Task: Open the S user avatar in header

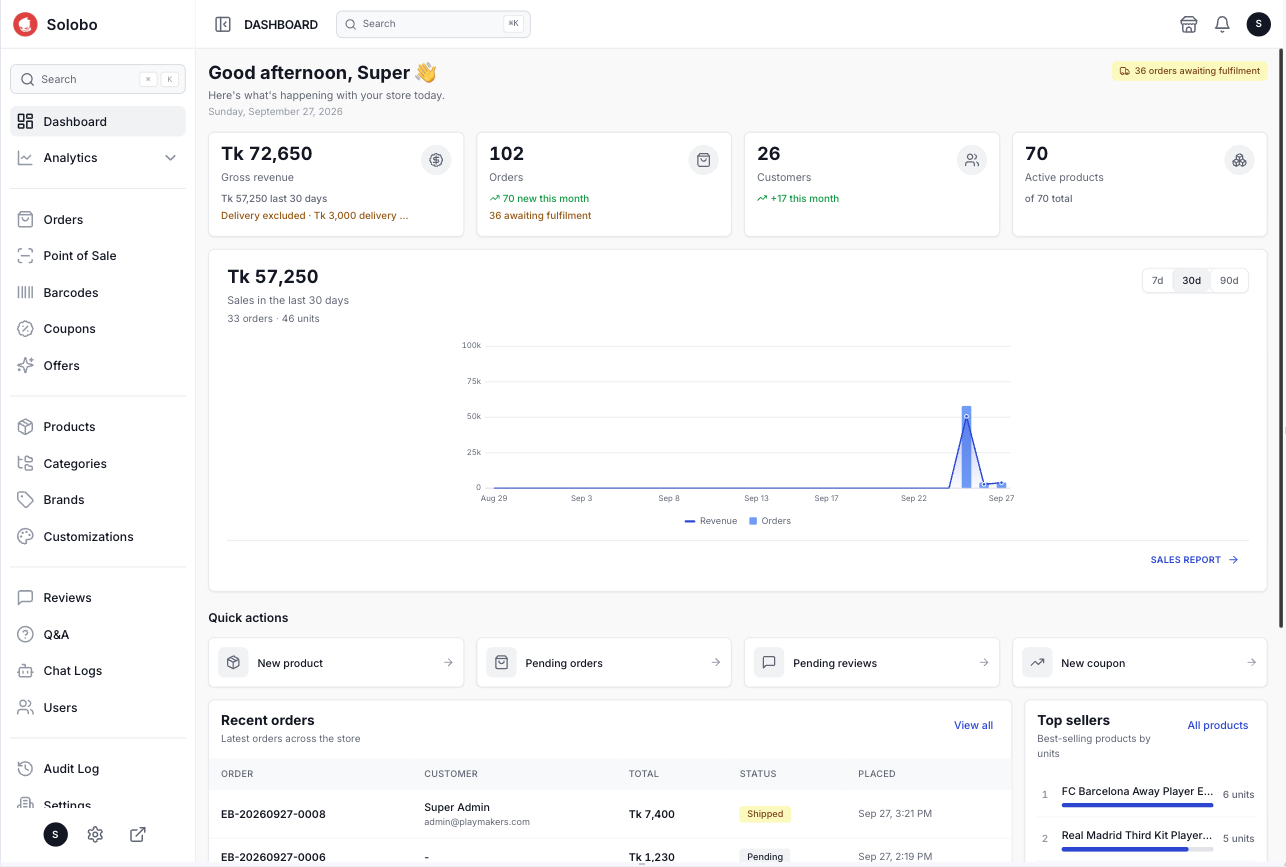Action: point(1259,24)
